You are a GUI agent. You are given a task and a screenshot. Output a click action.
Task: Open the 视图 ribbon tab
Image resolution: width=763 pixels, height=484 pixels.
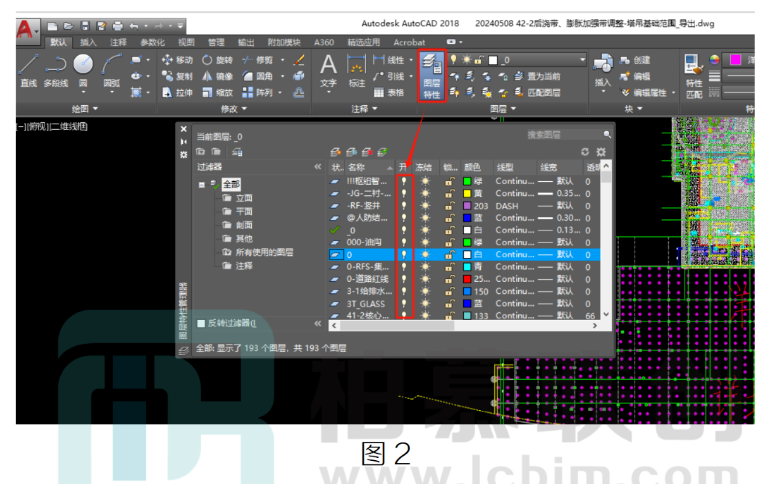186,42
